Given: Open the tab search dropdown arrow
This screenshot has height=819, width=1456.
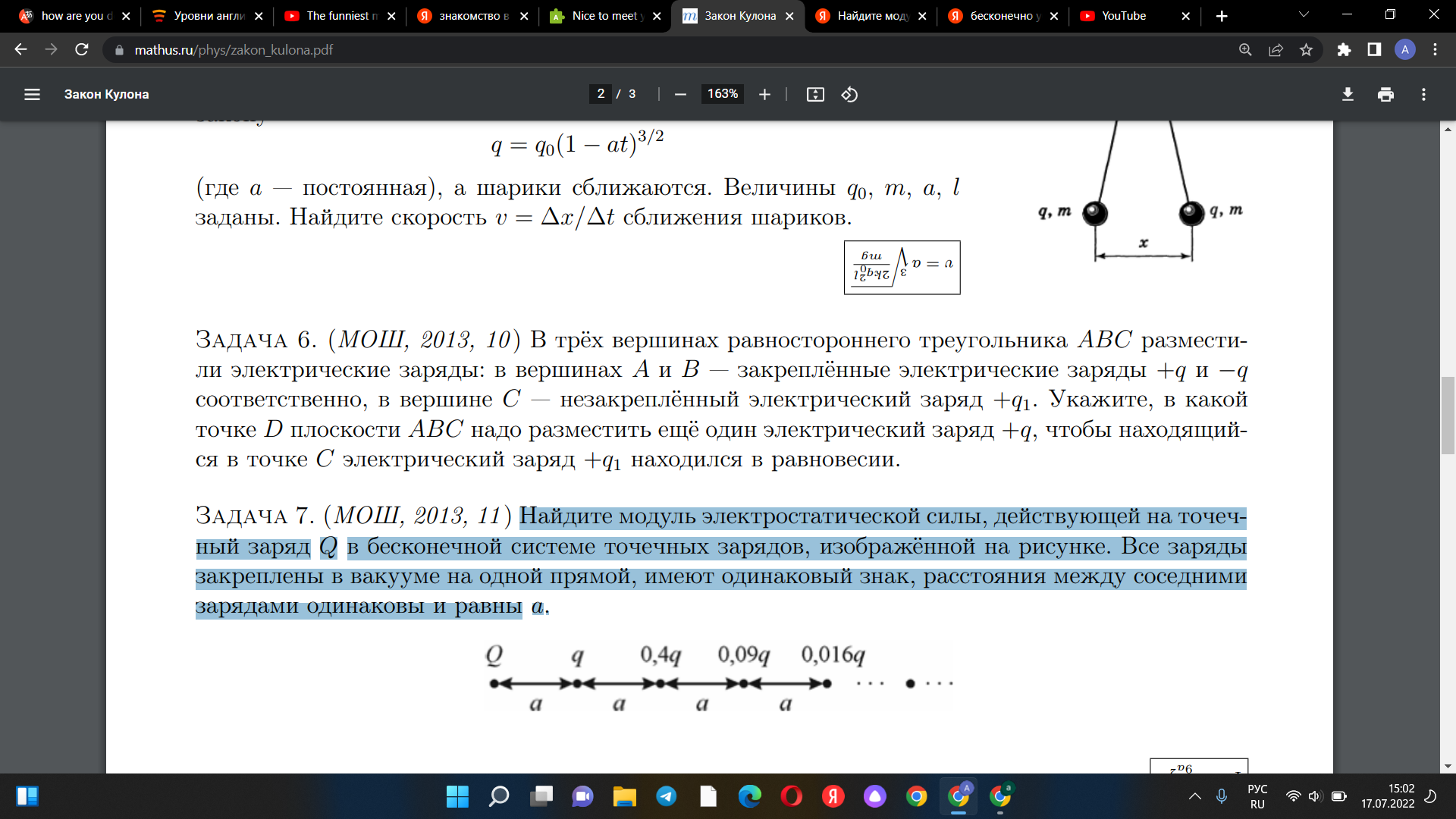Looking at the screenshot, I should [x=1304, y=15].
